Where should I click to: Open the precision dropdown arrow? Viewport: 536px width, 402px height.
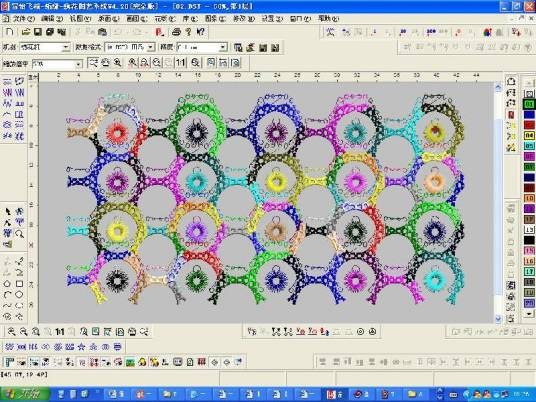coord(223,48)
